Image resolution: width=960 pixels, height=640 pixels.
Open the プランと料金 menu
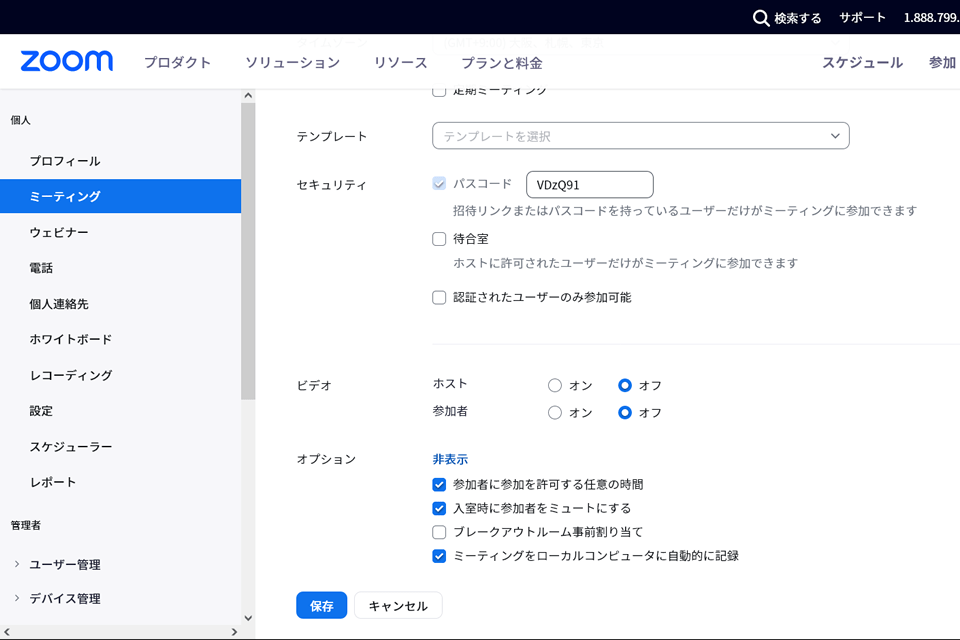500,61
